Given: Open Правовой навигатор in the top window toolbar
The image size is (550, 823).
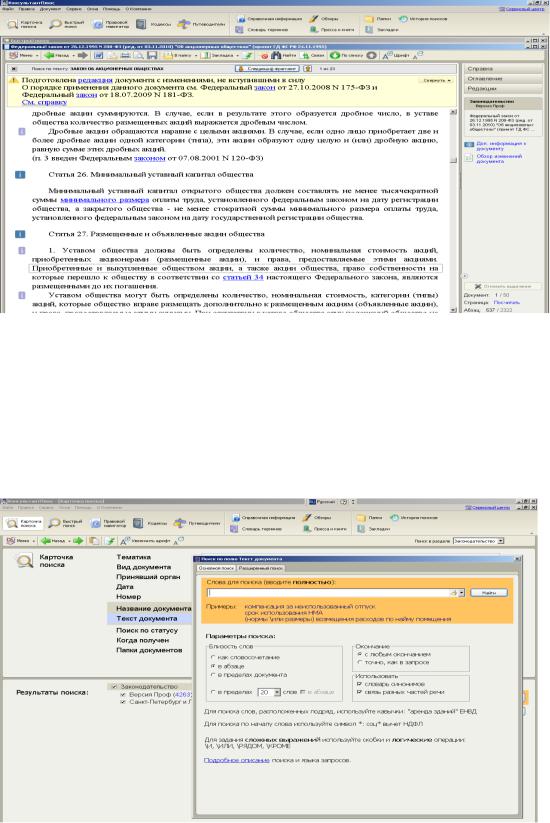Looking at the screenshot, I should pyautogui.click(x=110, y=24).
